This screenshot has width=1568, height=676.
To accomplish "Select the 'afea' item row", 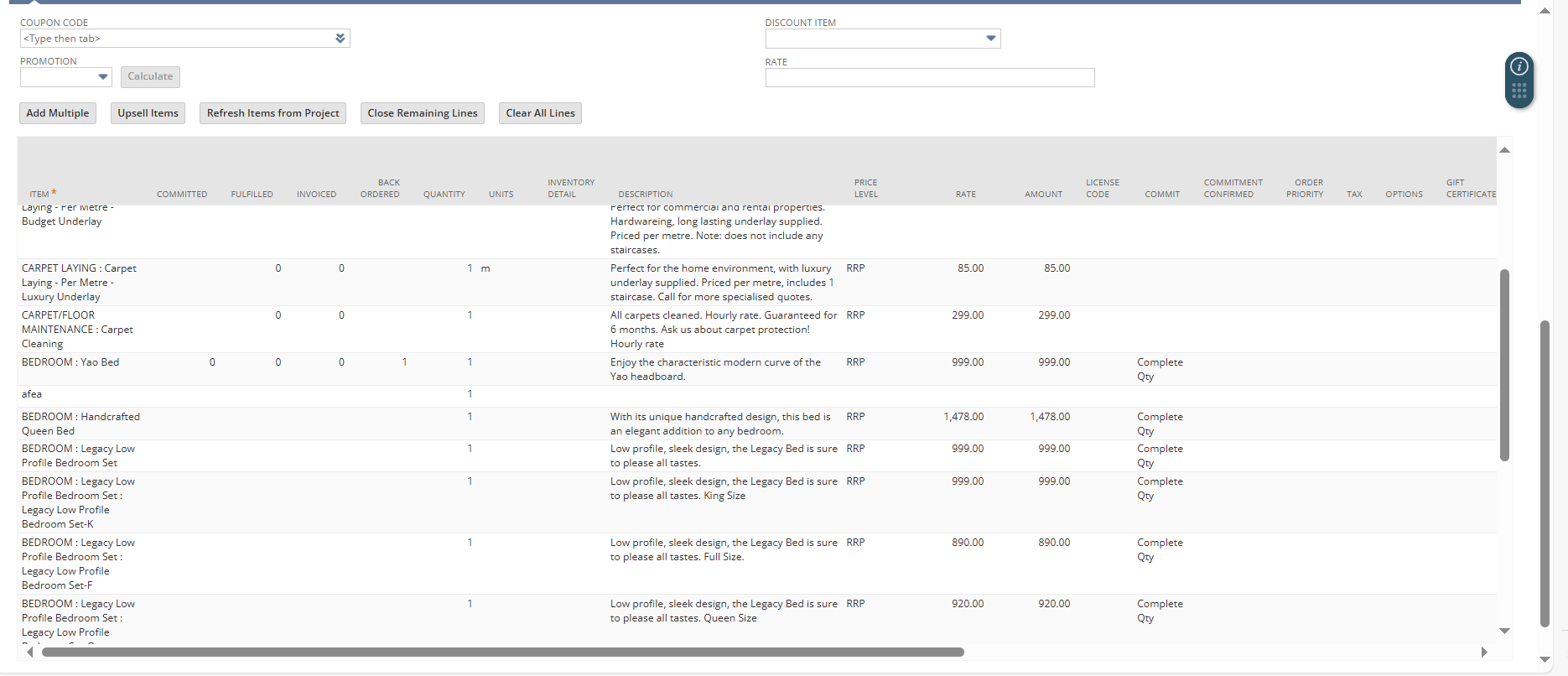I will pyautogui.click(x=32, y=394).
